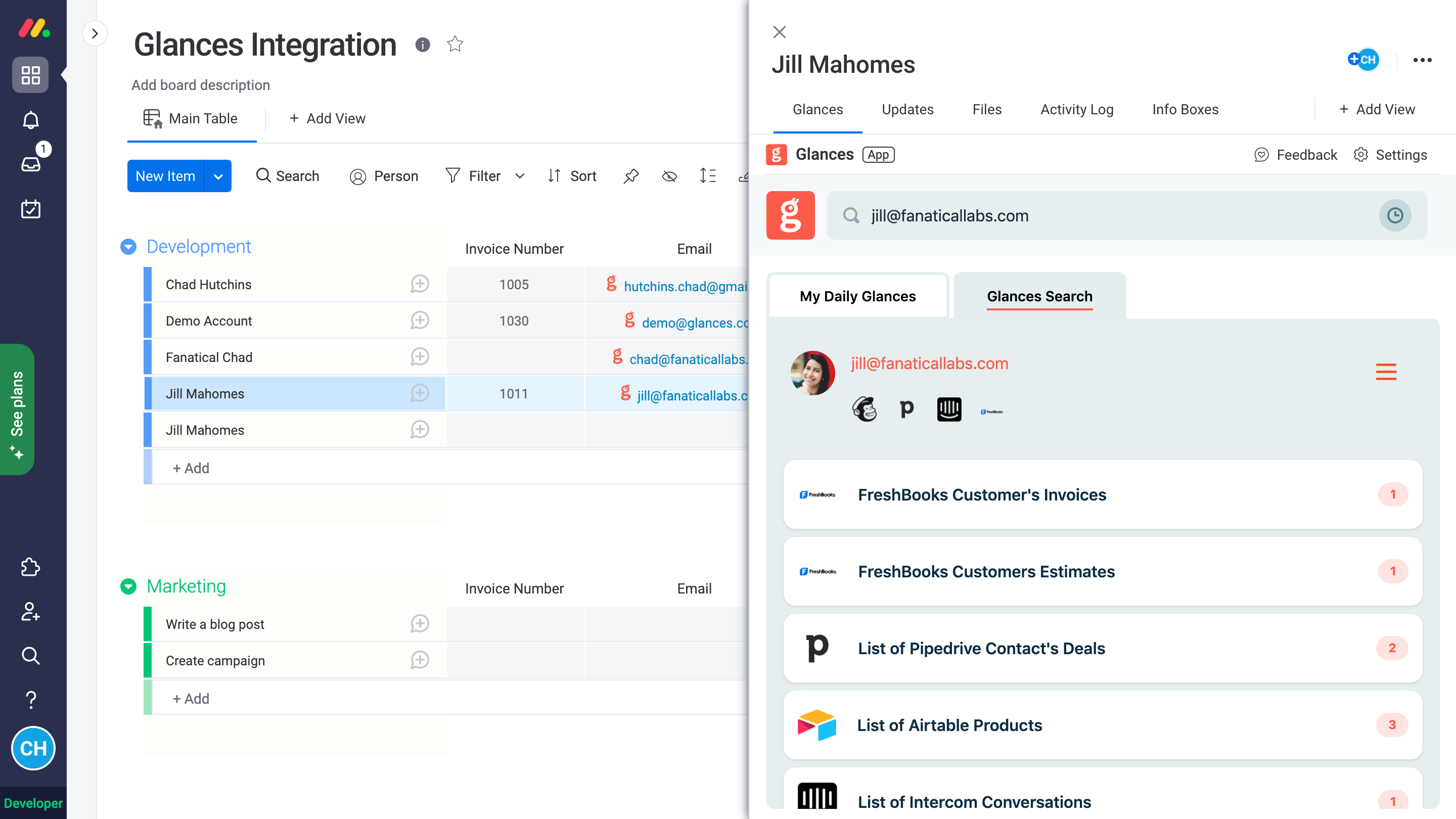
Task: Show board info icon next to title
Action: 422,44
